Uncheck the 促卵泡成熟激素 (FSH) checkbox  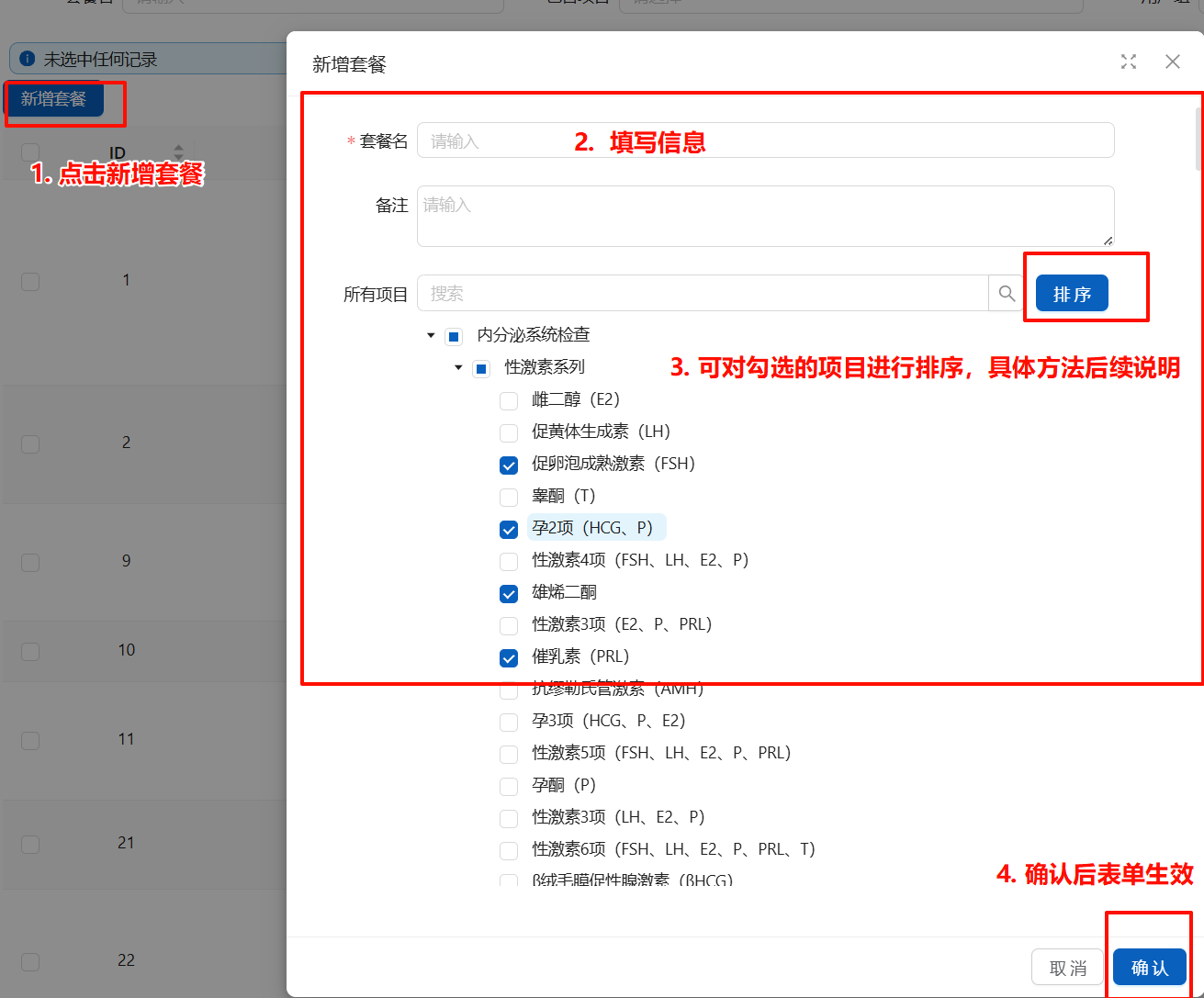tap(509, 465)
